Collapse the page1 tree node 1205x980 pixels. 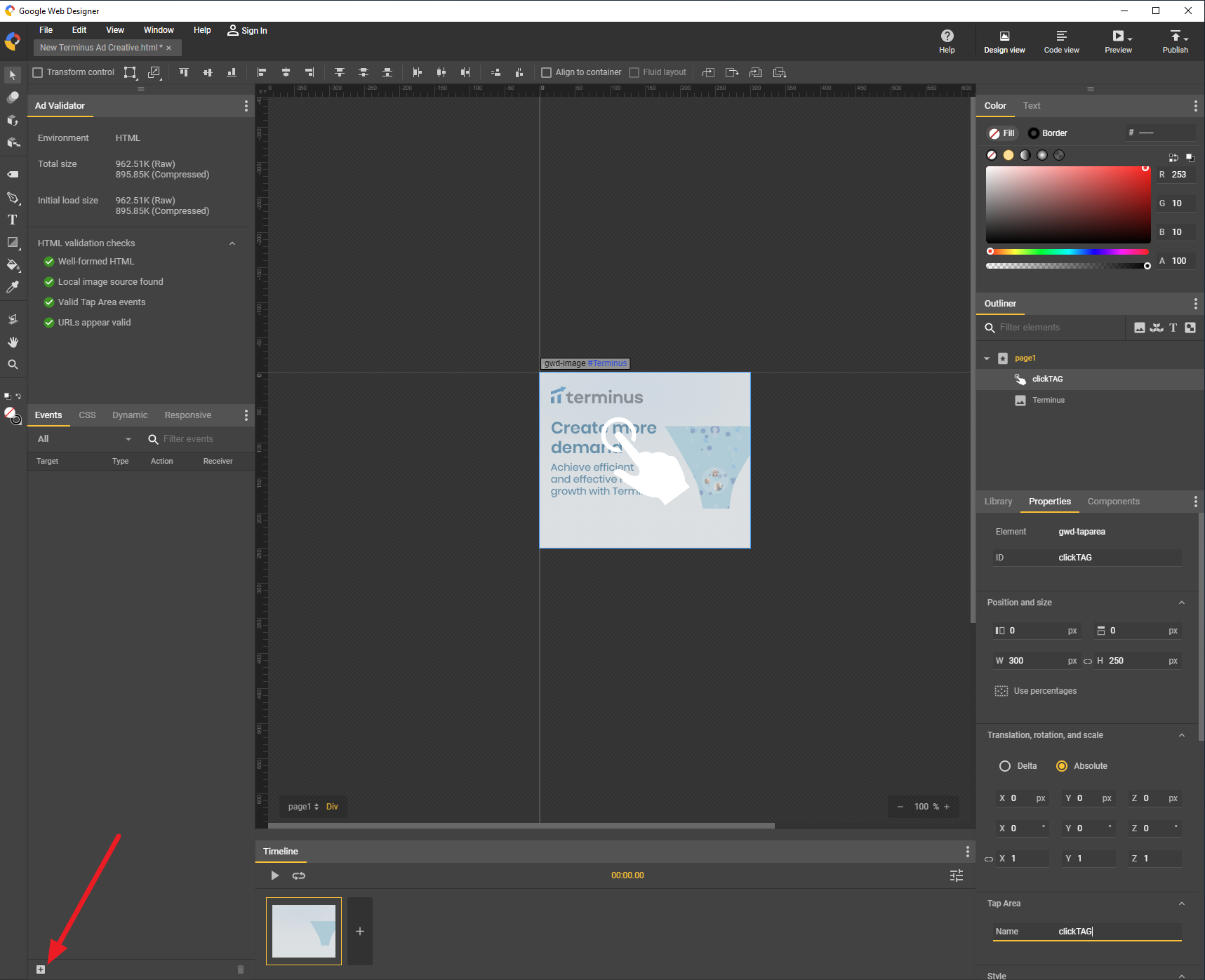(x=987, y=358)
